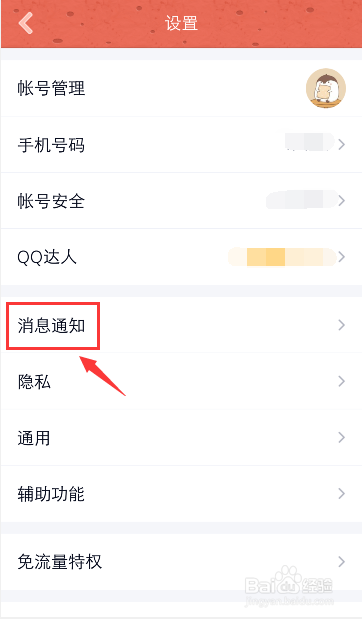Viewport: 362px width, 619px height.
Task: Click chevron beside 消息通知
Action: click(x=341, y=325)
